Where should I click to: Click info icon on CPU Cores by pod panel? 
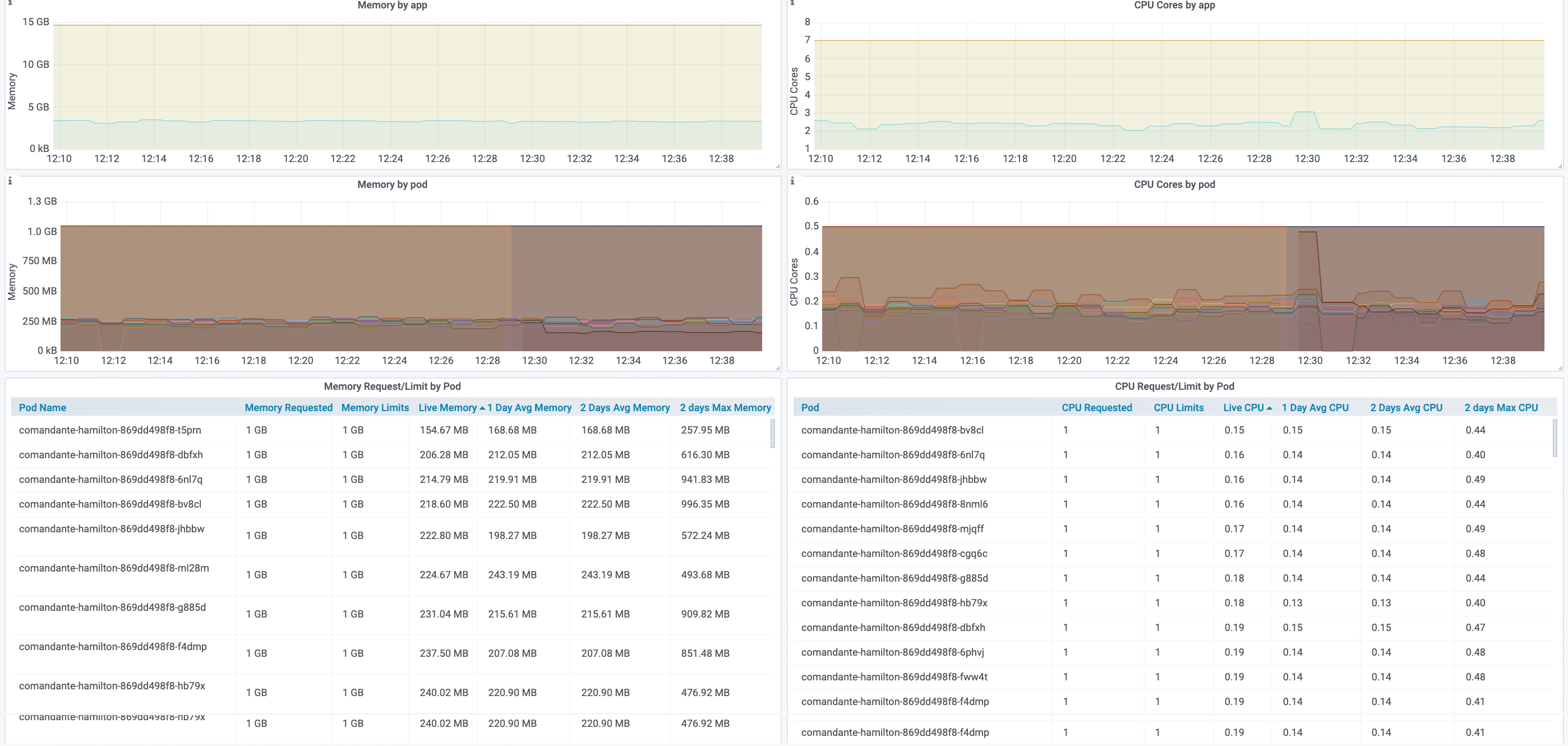click(x=792, y=181)
